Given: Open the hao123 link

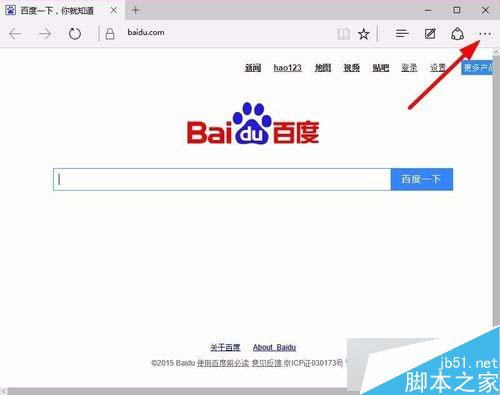Looking at the screenshot, I should point(287,68).
